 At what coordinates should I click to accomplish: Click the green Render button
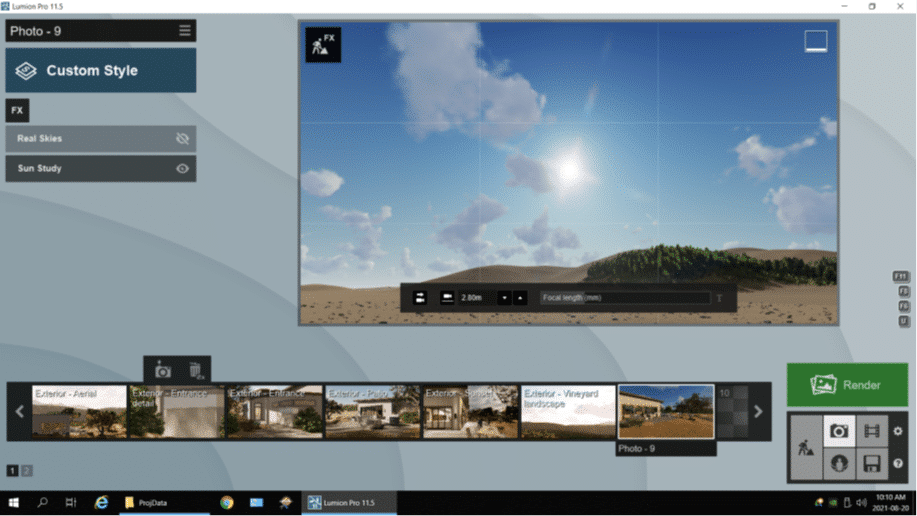point(847,385)
